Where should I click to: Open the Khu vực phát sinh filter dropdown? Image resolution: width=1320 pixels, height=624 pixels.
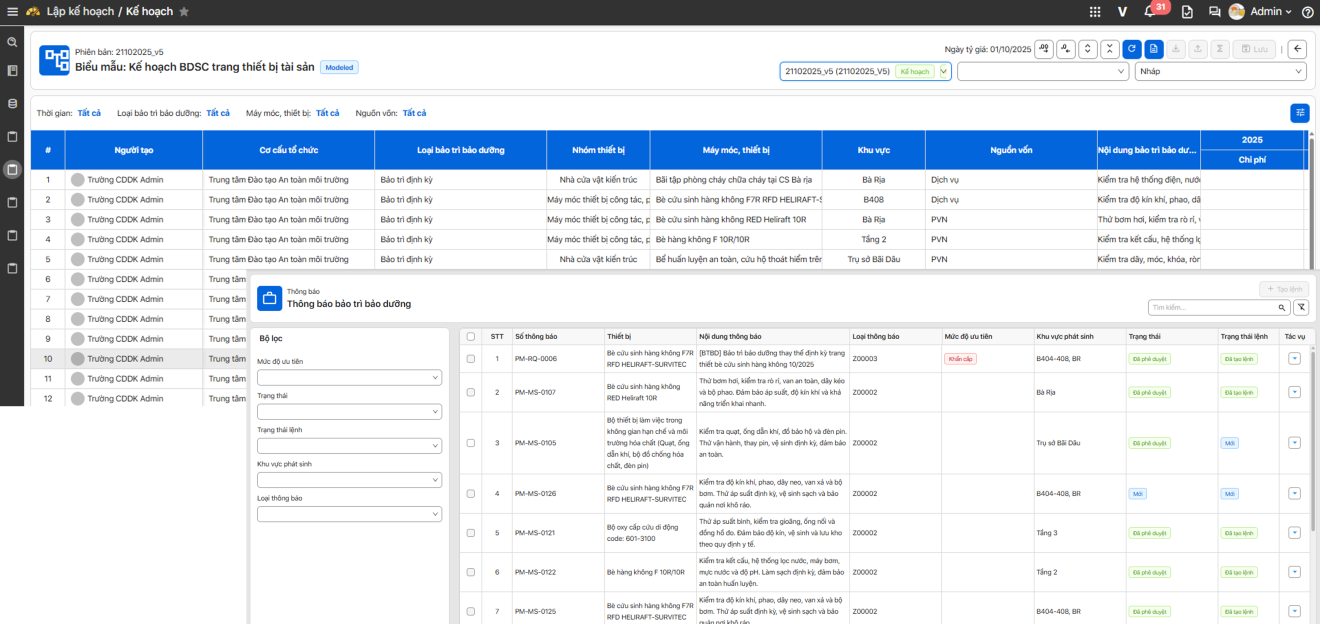point(349,480)
